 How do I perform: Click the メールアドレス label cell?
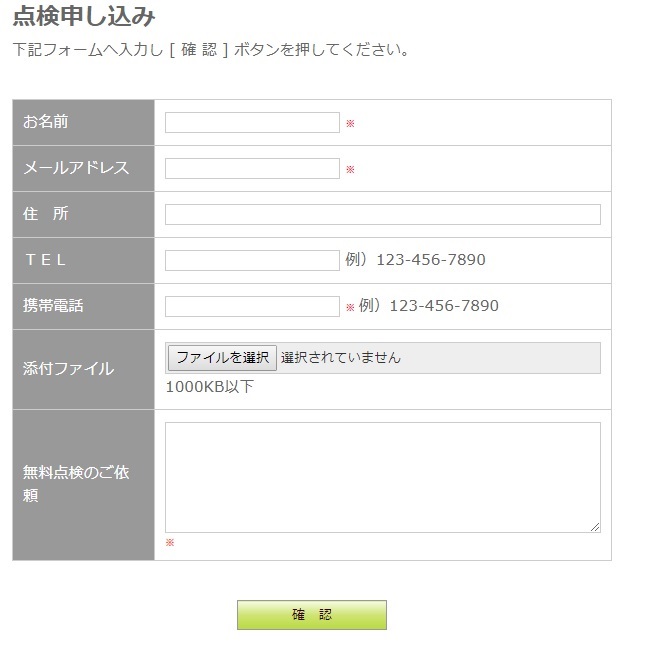[x=83, y=168]
